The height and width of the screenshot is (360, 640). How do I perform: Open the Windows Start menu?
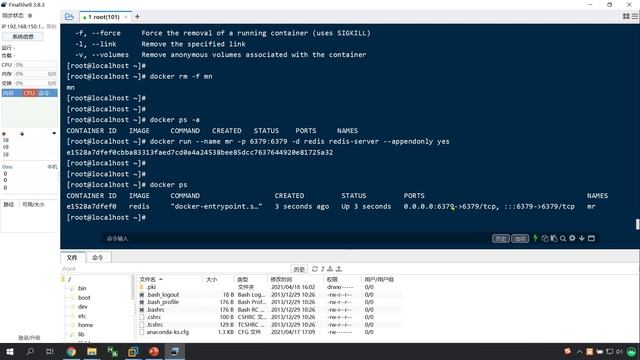[10, 351]
